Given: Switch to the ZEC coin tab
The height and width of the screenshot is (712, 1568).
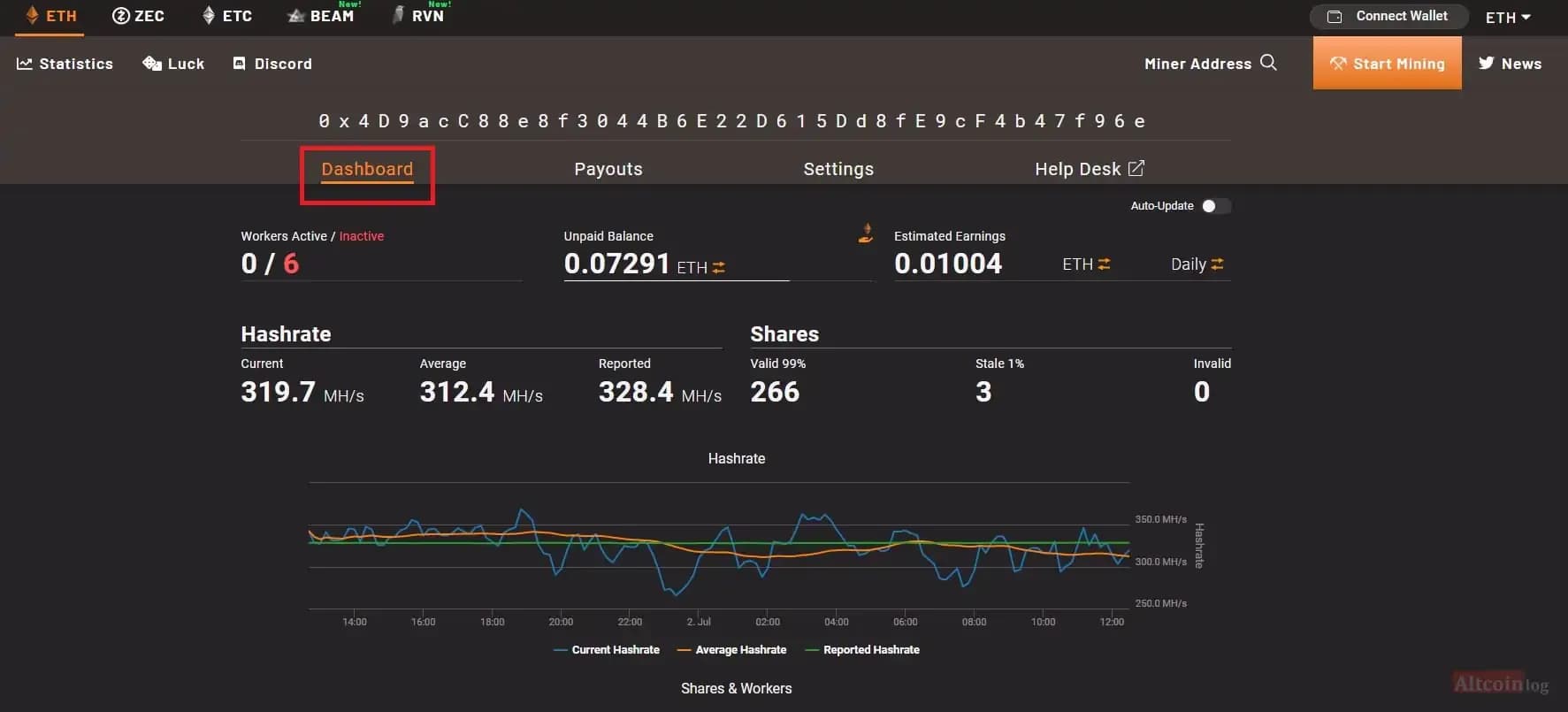Looking at the screenshot, I should coord(138,16).
